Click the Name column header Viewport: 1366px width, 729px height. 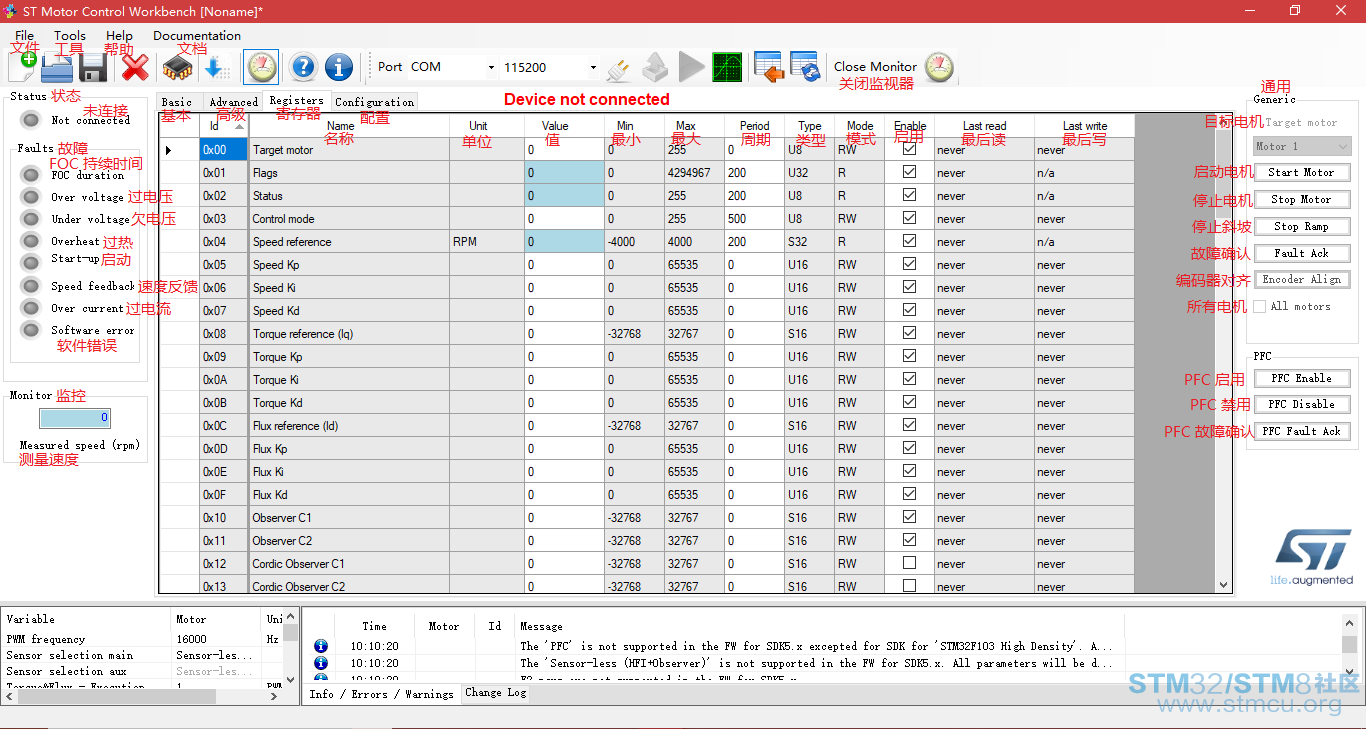pos(348,126)
